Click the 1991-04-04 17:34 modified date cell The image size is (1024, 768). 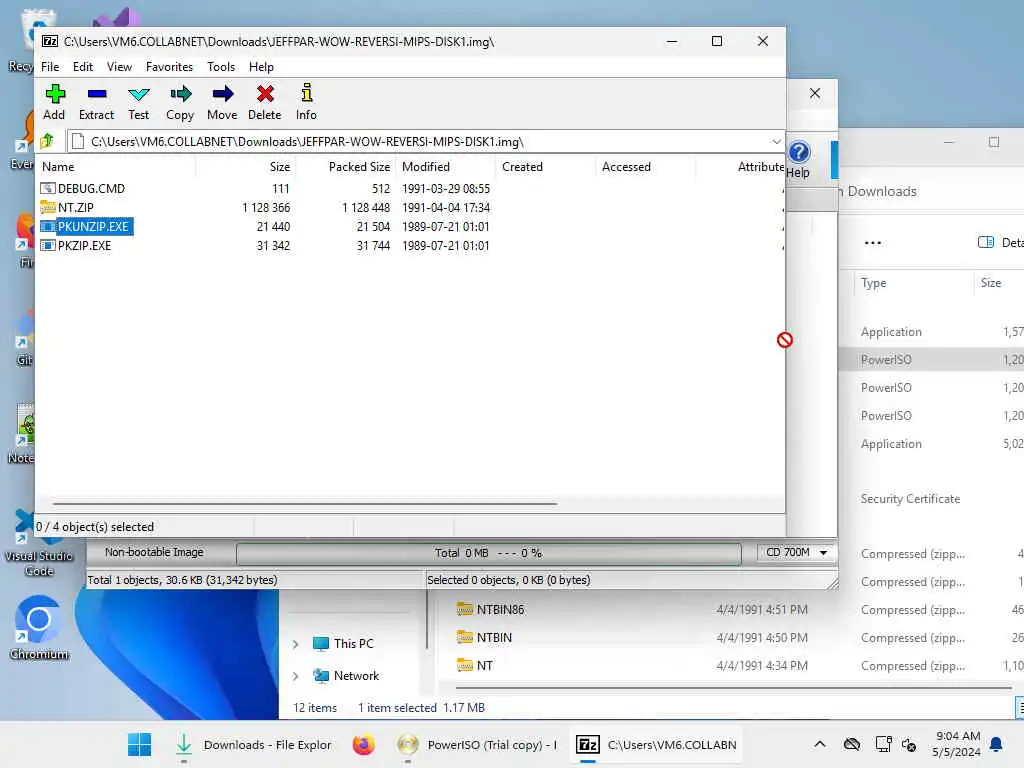point(446,208)
